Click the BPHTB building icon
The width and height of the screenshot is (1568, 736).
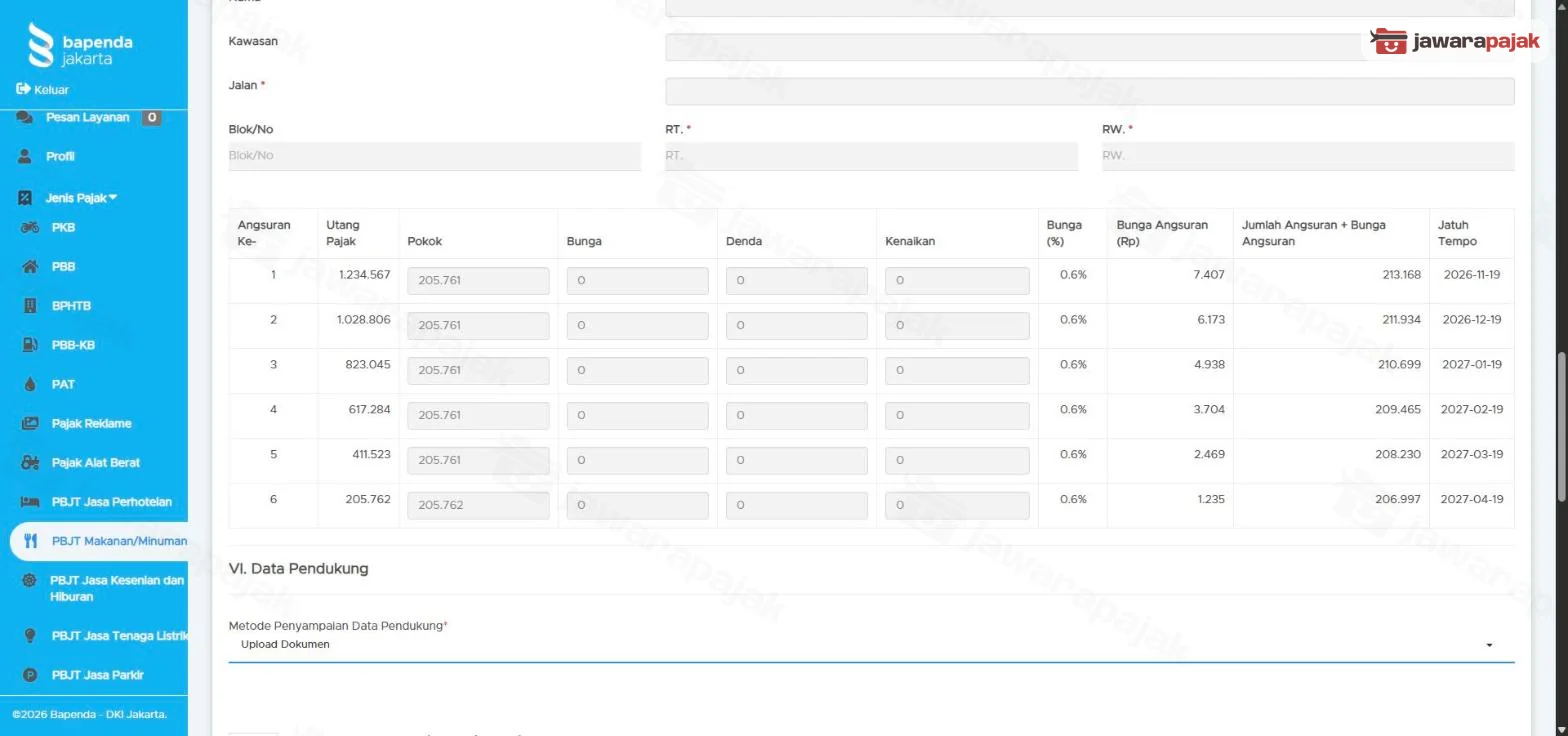pos(30,306)
